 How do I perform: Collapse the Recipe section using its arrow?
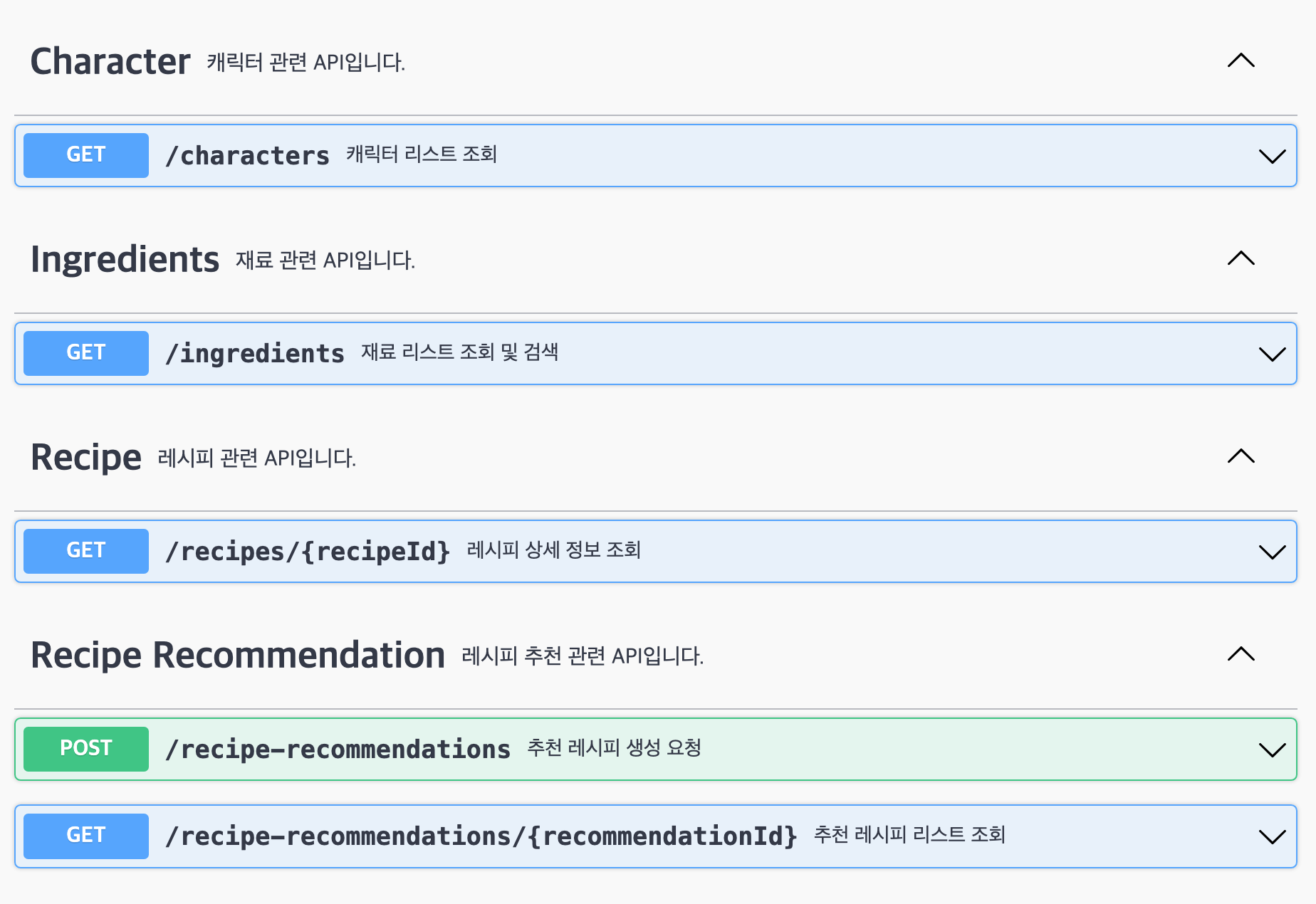coord(1241,456)
